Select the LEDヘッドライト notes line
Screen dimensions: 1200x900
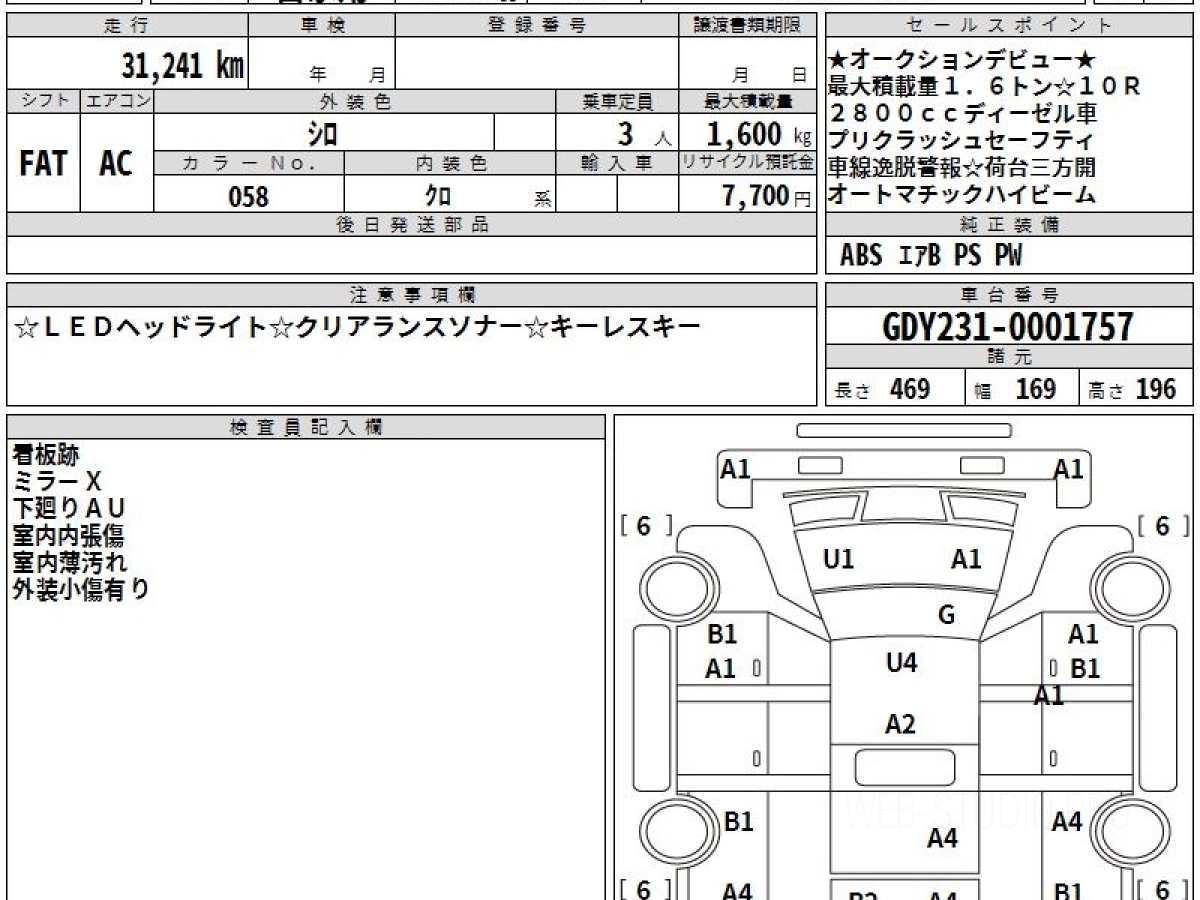358,326
